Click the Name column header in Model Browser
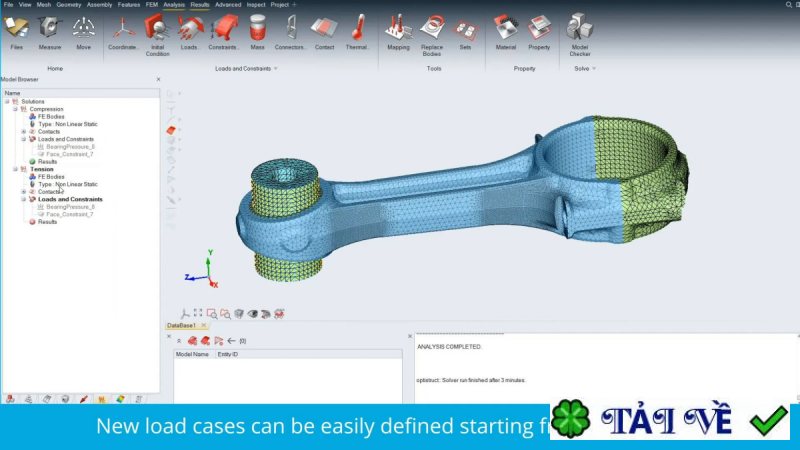This screenshot has height=450, width=800. click(81, 93)
